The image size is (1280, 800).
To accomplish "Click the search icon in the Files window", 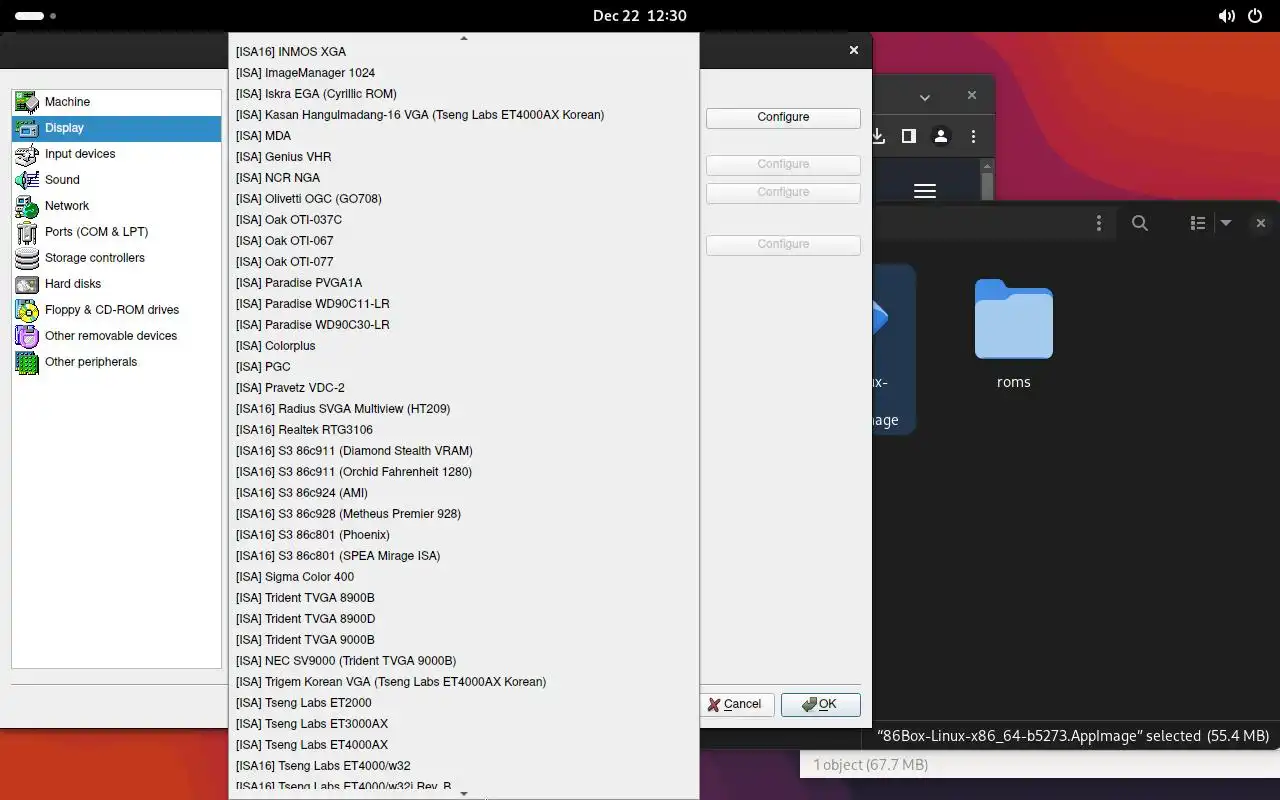I will pyautogui.click(x=1140, y=223).
